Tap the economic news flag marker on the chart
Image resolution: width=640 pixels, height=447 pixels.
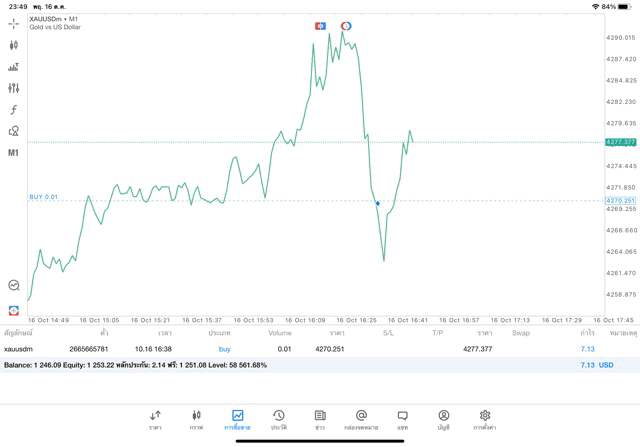[x=320, y=26]
